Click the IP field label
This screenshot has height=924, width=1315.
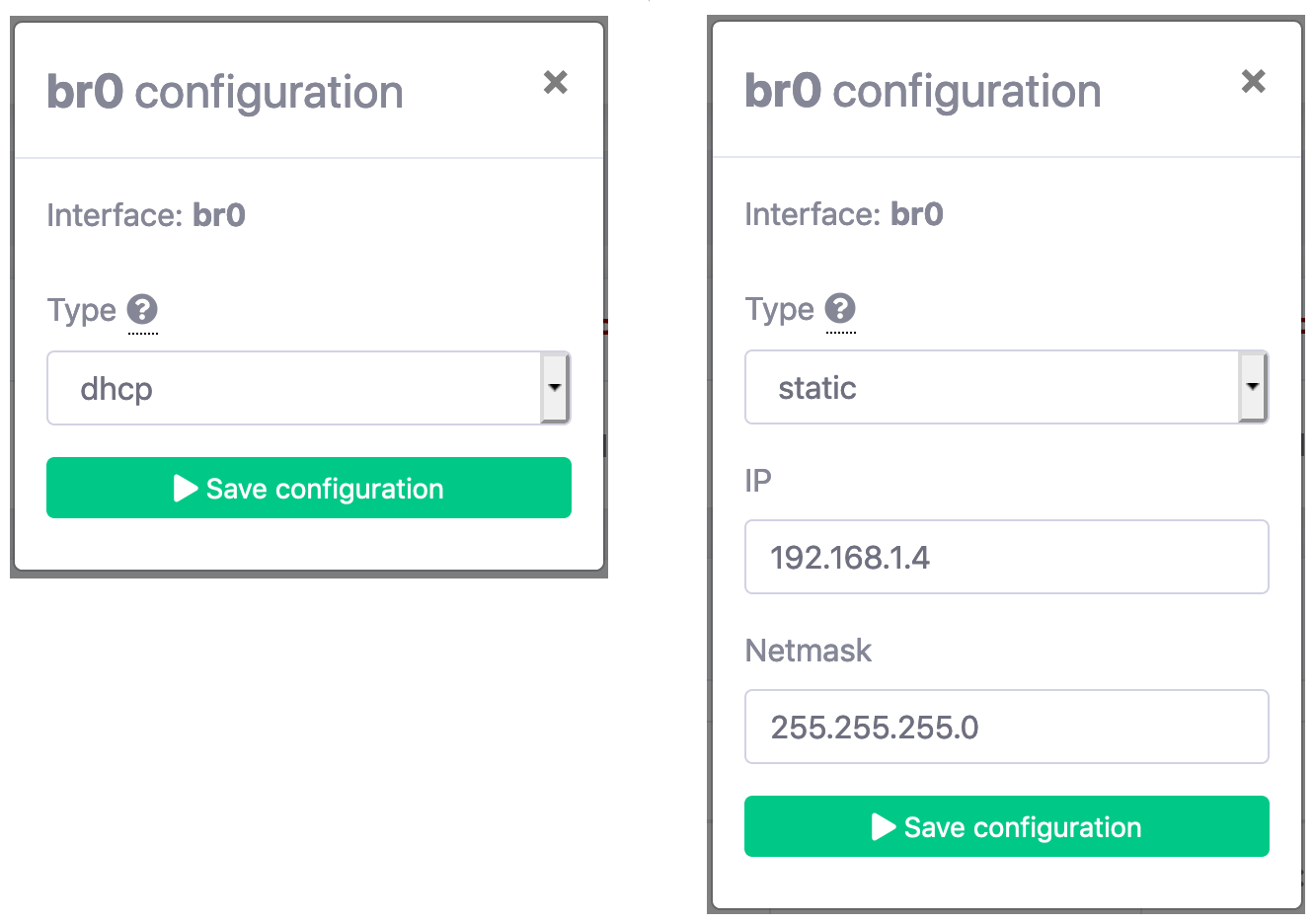tap(758, 481)
